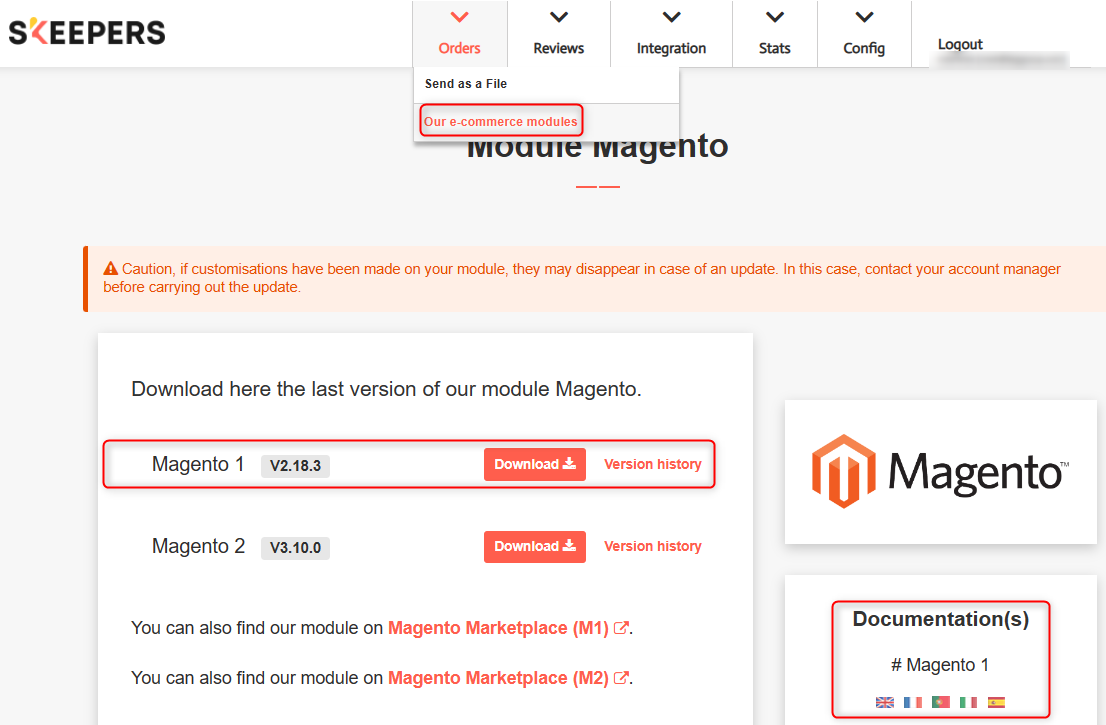This screenshot has width=1106, height=725.
Task: Expand the Stats chevron arrow
Action: [774, 17]
